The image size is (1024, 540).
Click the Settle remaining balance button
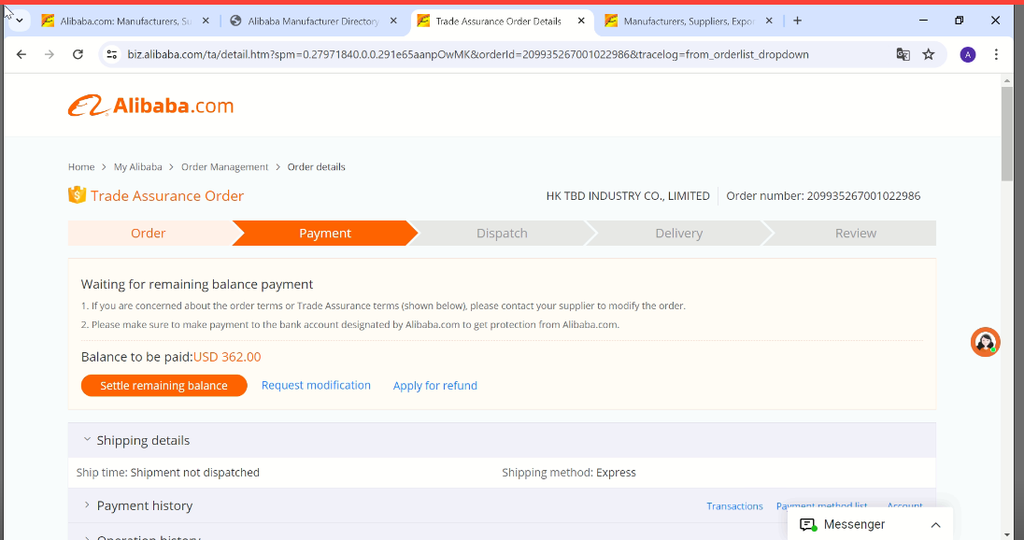[x=164, y=386]
